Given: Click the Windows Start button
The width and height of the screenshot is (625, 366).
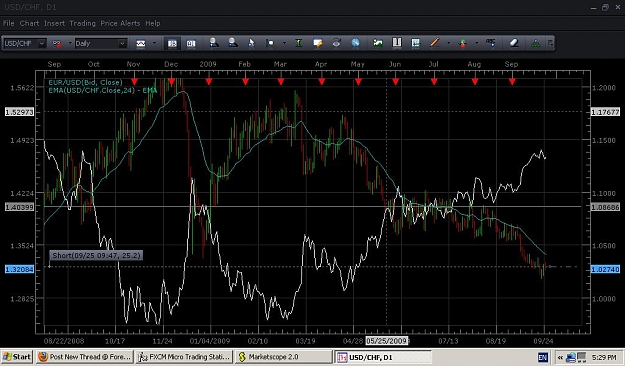Looking at the screenshot, I should 17,357.
